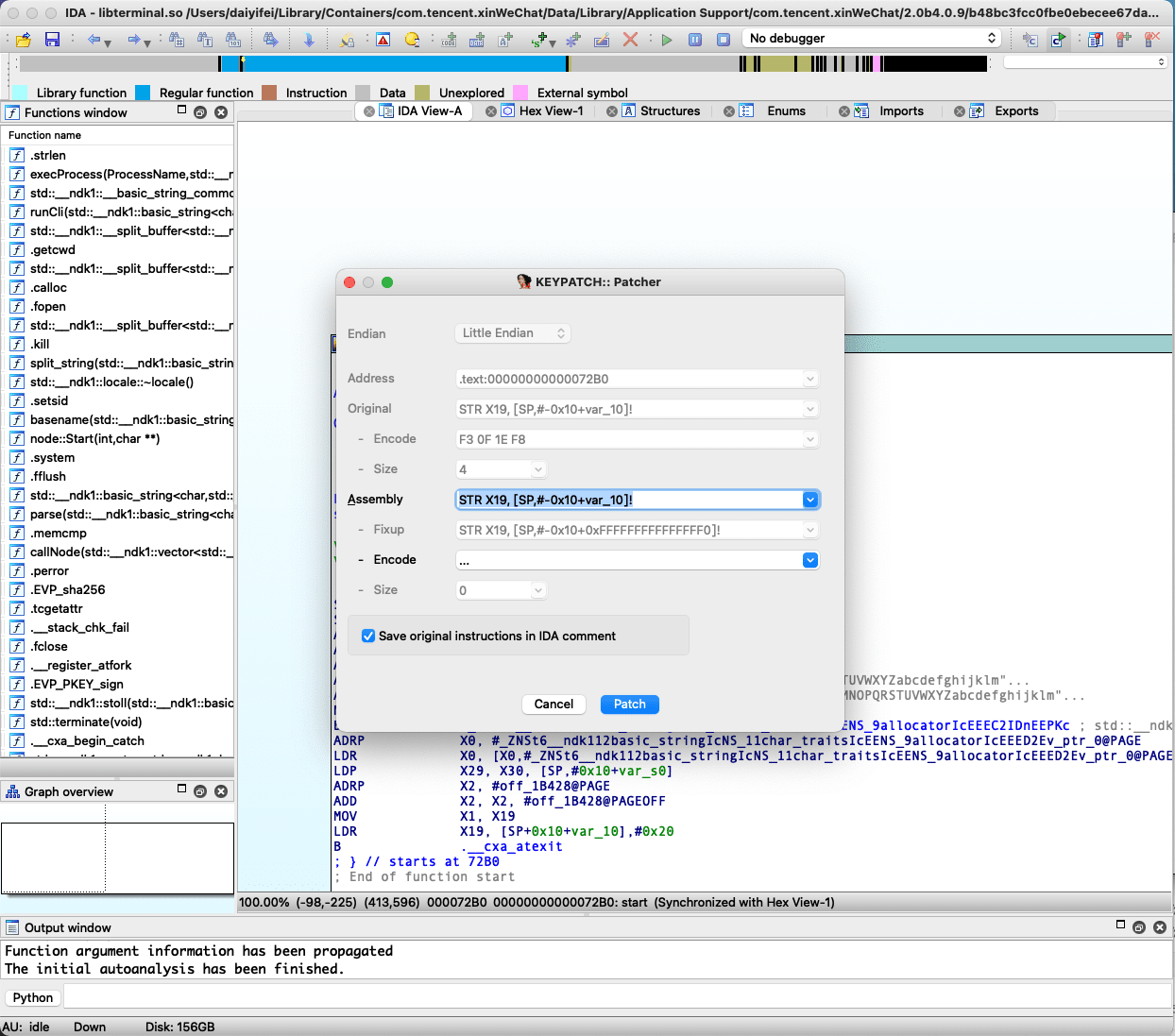Save the database with the floppy icon

coord(52,40)
